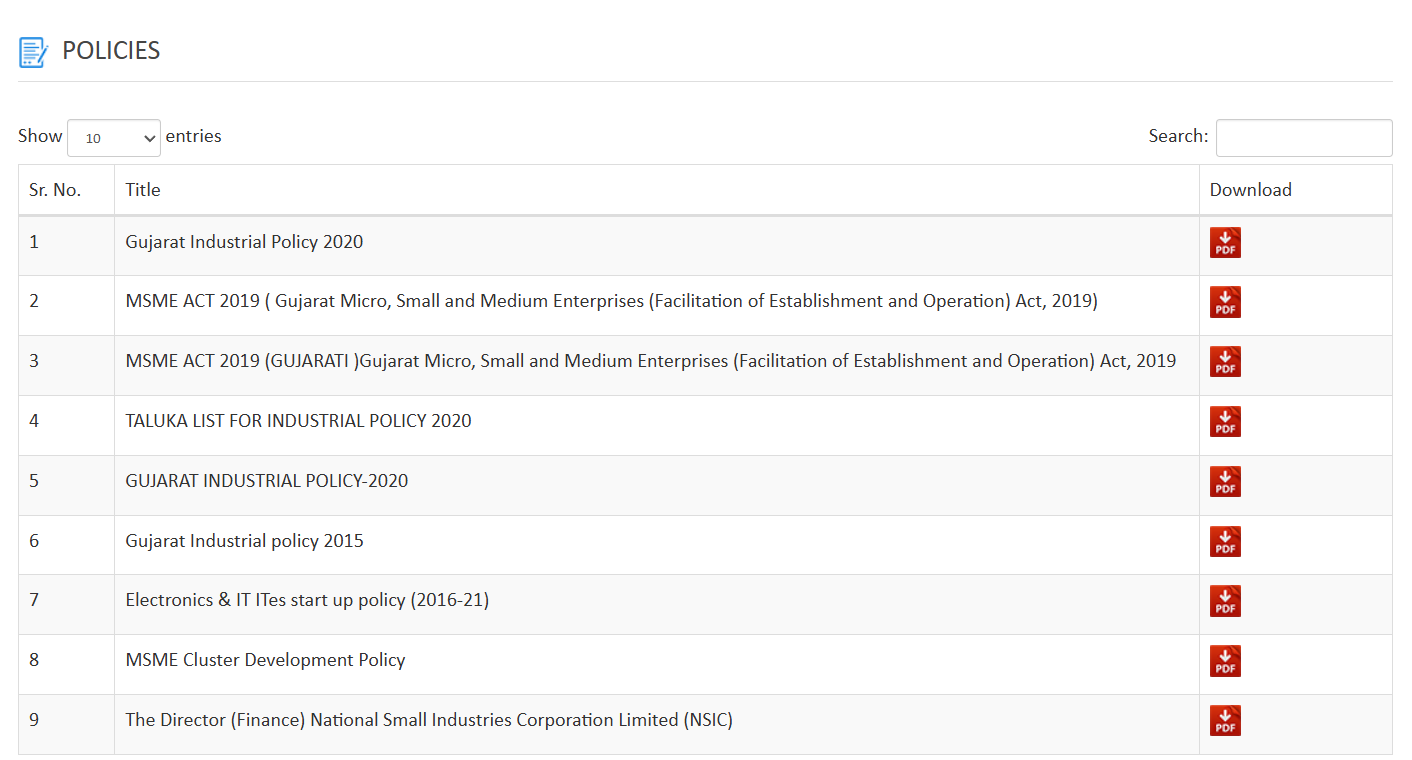The width and height of the screenshot is (1412, 760).
Task: Download the NSIC Director (Finance) PDF
Action: click(1225, 721)
